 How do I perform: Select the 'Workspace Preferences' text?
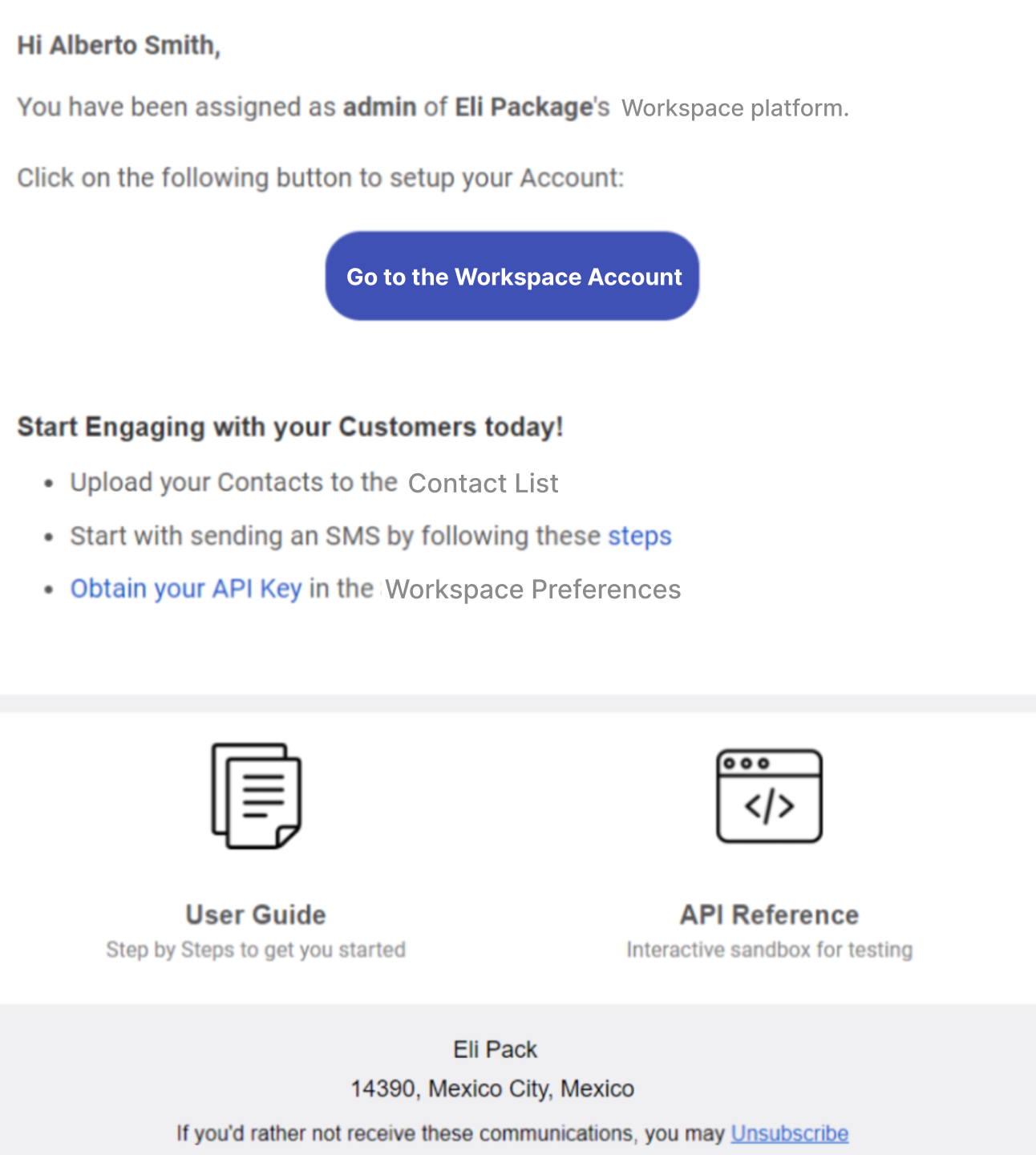[x=532, y=590]
